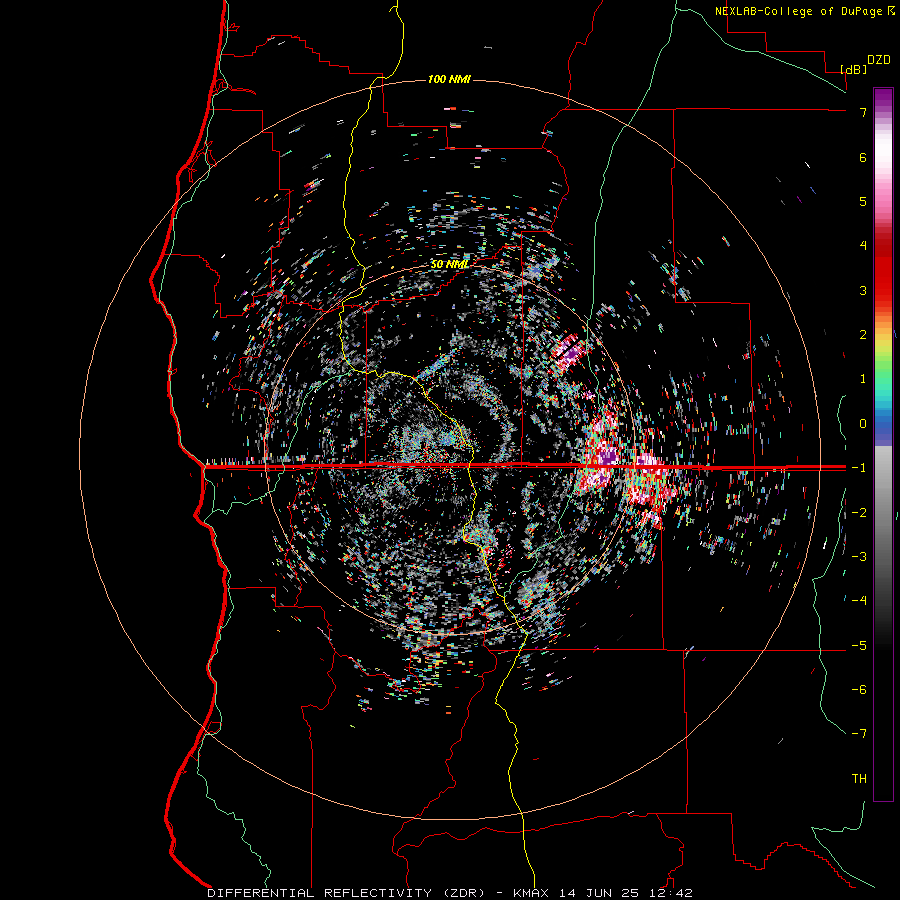Click the [dB] unit label
900x900 pixels.
coord(853,69)
